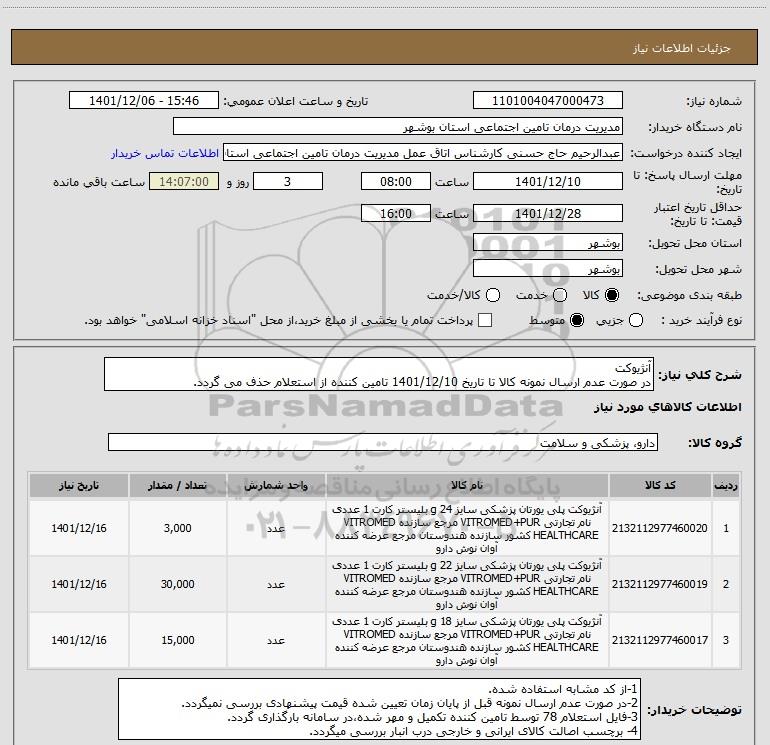The image size is (770, 745).
Task: Click the need date in row 2
Action: (x=79, y=584)
